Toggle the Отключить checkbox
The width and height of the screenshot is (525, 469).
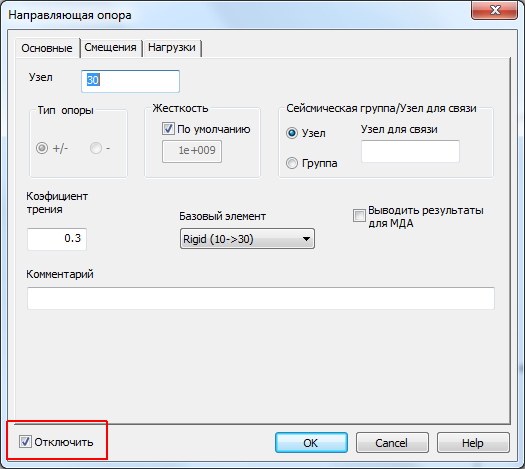(25, 442)
